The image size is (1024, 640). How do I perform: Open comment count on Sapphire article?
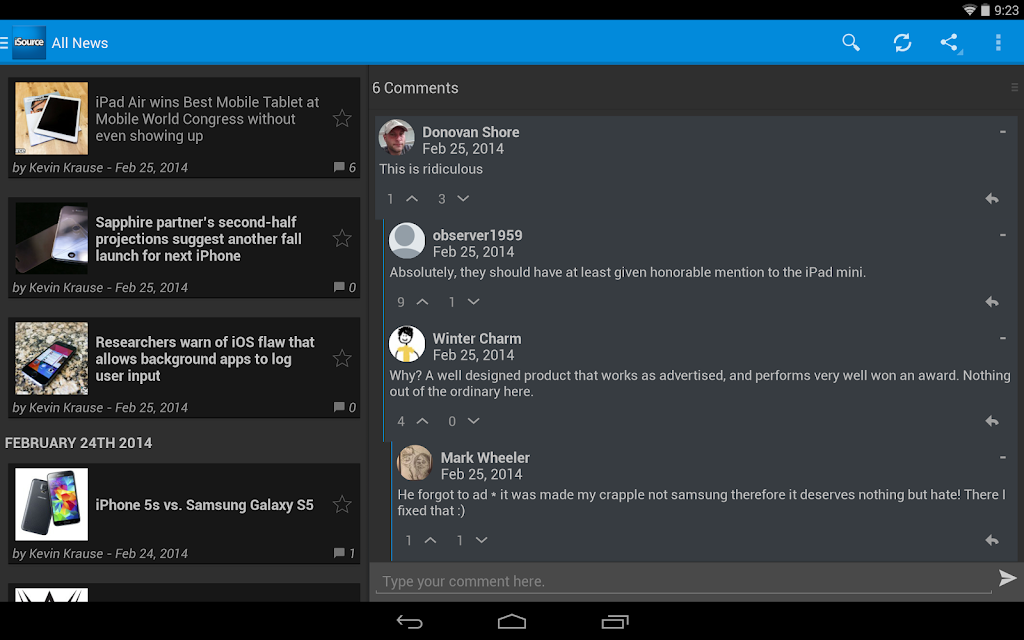(x=345, y=287)
